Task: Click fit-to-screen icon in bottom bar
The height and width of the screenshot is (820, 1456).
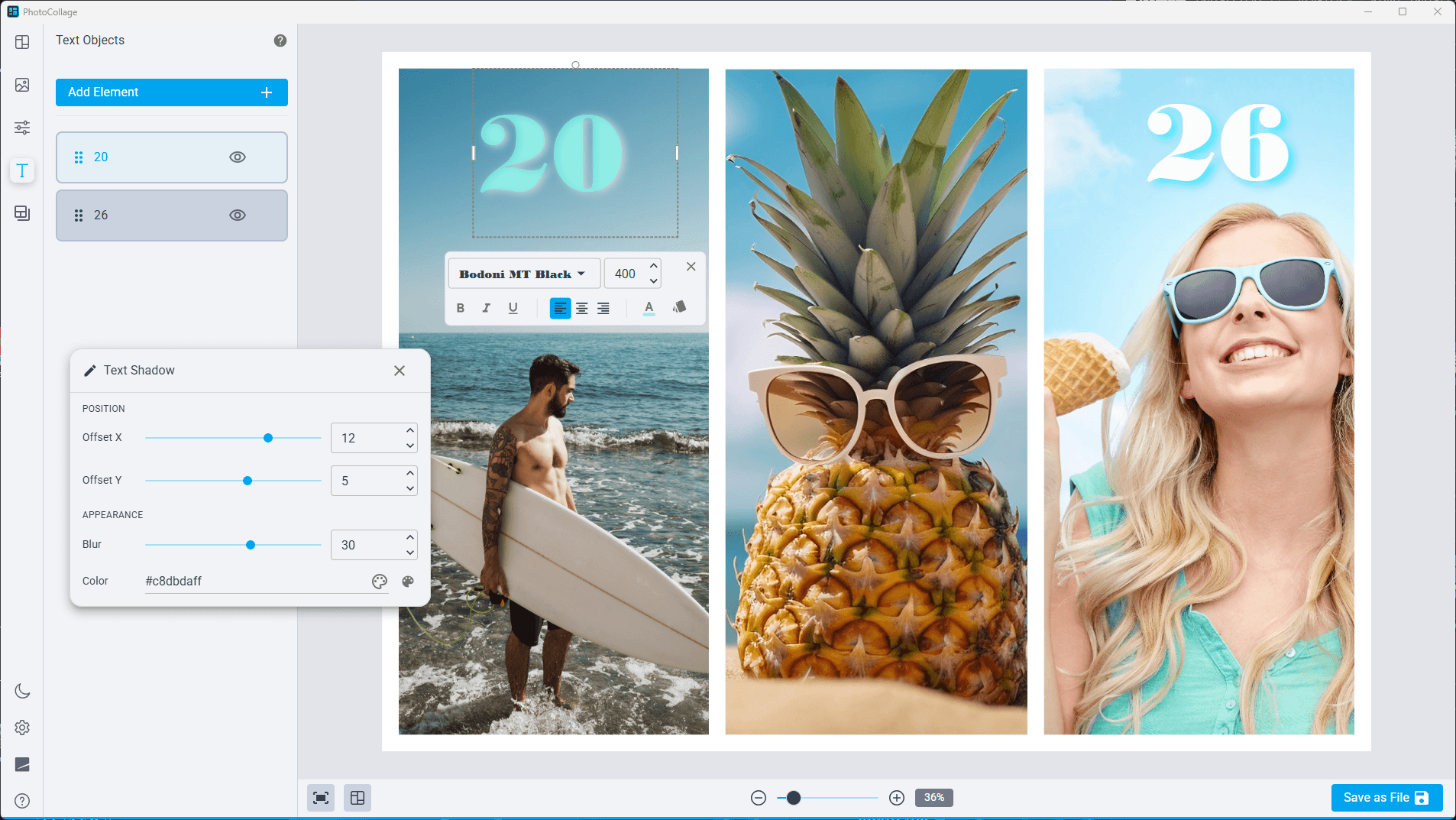Action: tap(321, 798)
